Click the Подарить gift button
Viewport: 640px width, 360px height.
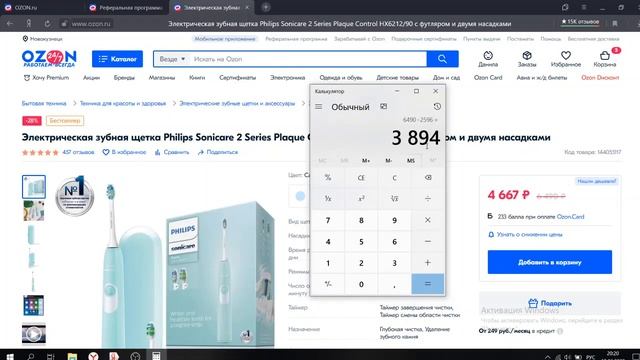tap(549, 303)
